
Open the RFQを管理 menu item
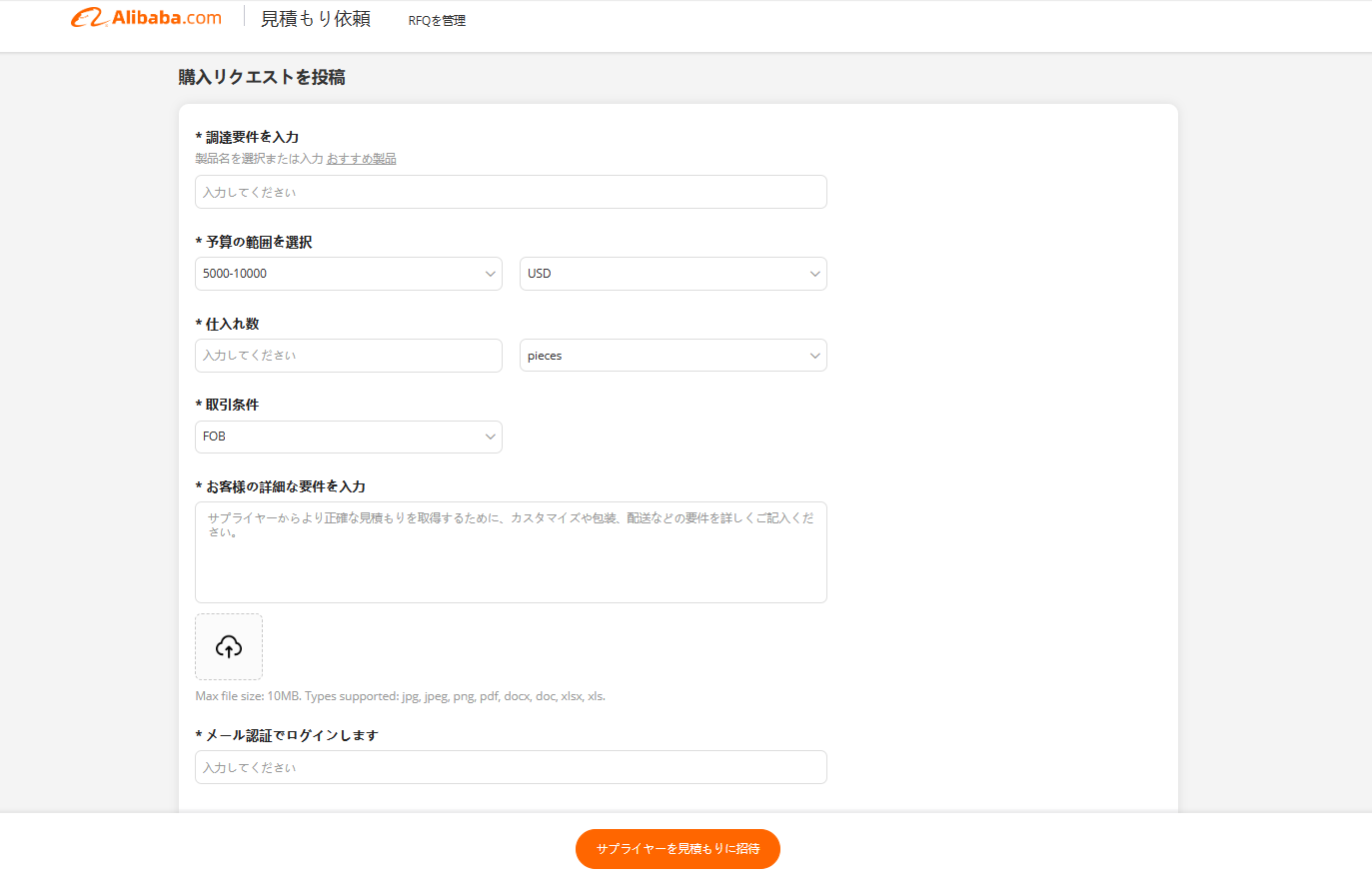pyautogui.click(x=437, y=20)
